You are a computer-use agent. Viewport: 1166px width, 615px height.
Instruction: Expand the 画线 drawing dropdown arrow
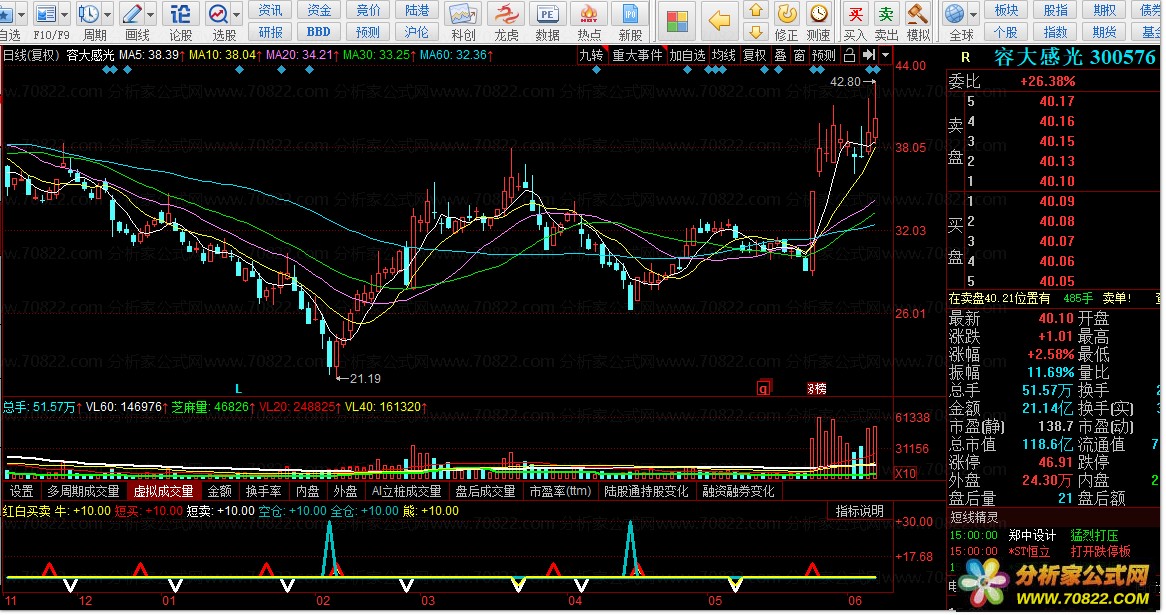[x=151, y=14]
